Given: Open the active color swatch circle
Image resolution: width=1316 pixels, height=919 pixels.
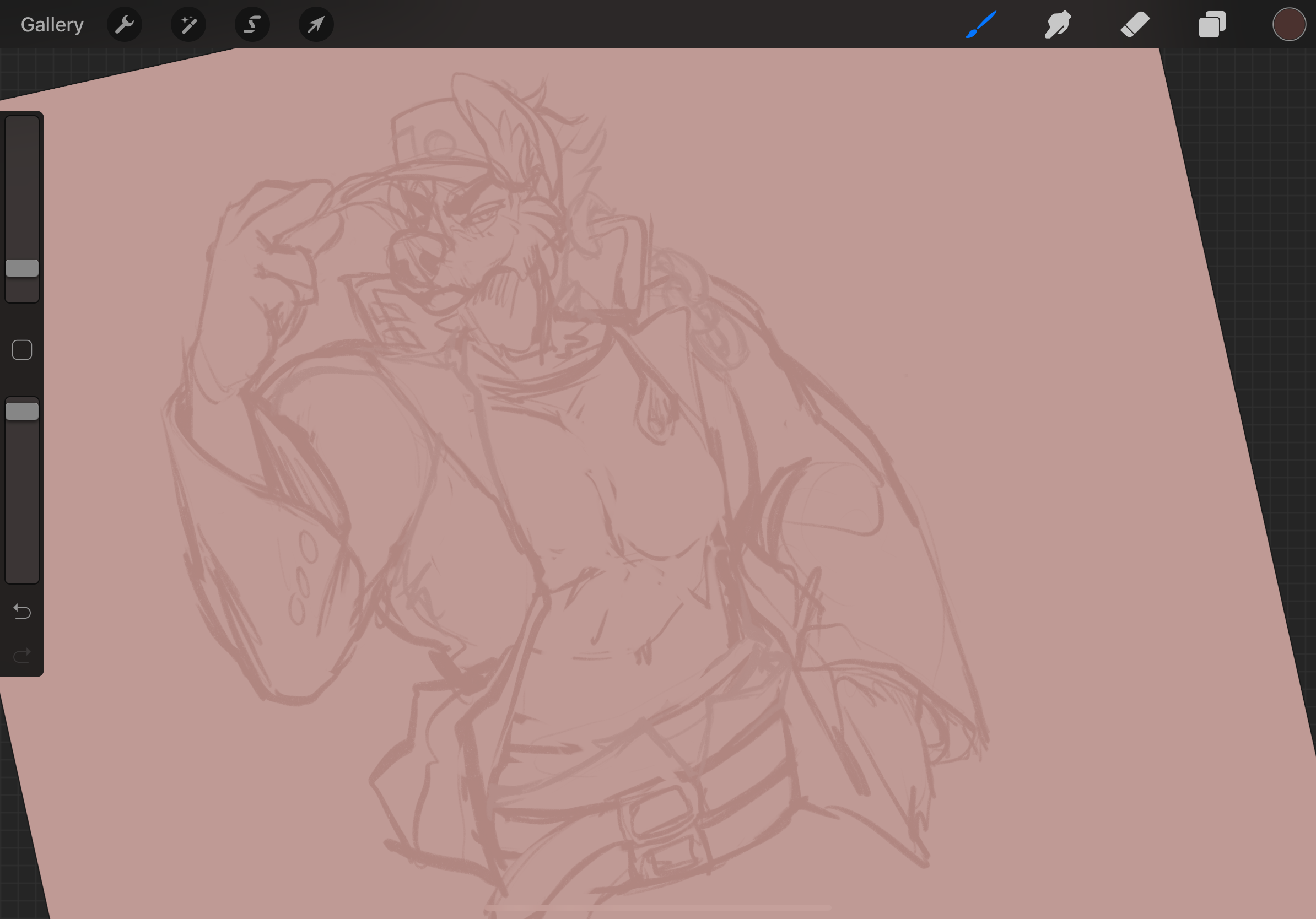Looking at the screenshot, I should tap(1288, 25).
